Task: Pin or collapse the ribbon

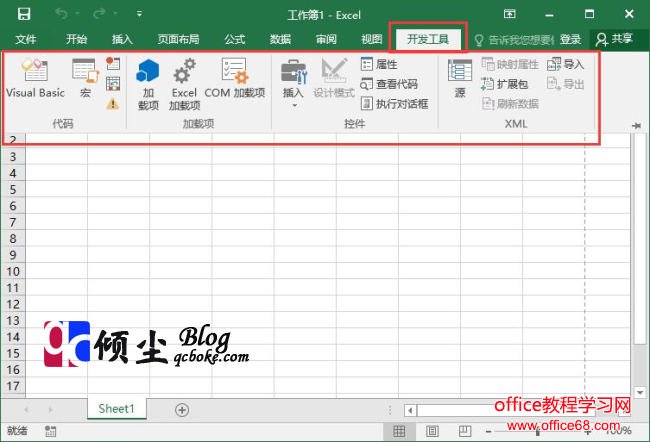Action: (637, 126)
